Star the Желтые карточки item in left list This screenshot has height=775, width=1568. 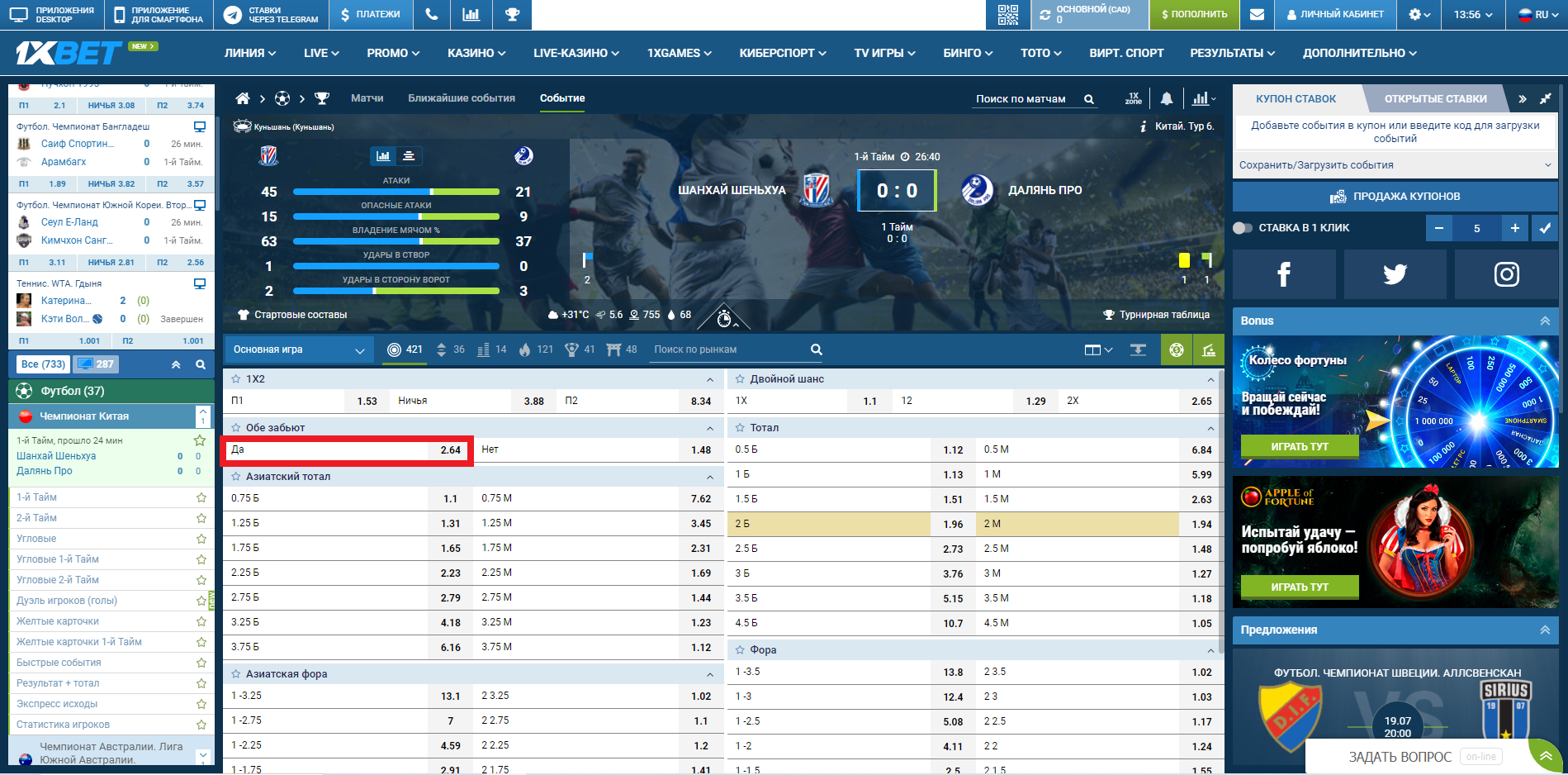point(201,621)
